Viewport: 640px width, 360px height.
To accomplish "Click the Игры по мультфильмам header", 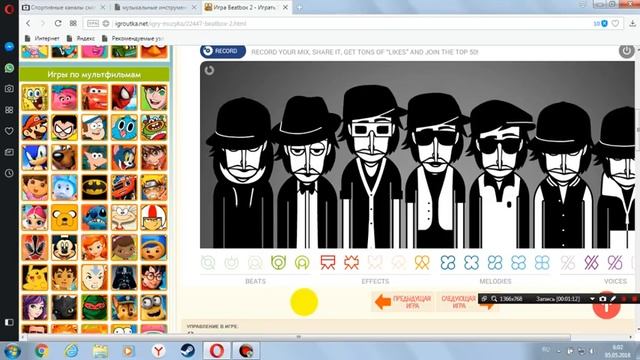I will pos(94,74).
